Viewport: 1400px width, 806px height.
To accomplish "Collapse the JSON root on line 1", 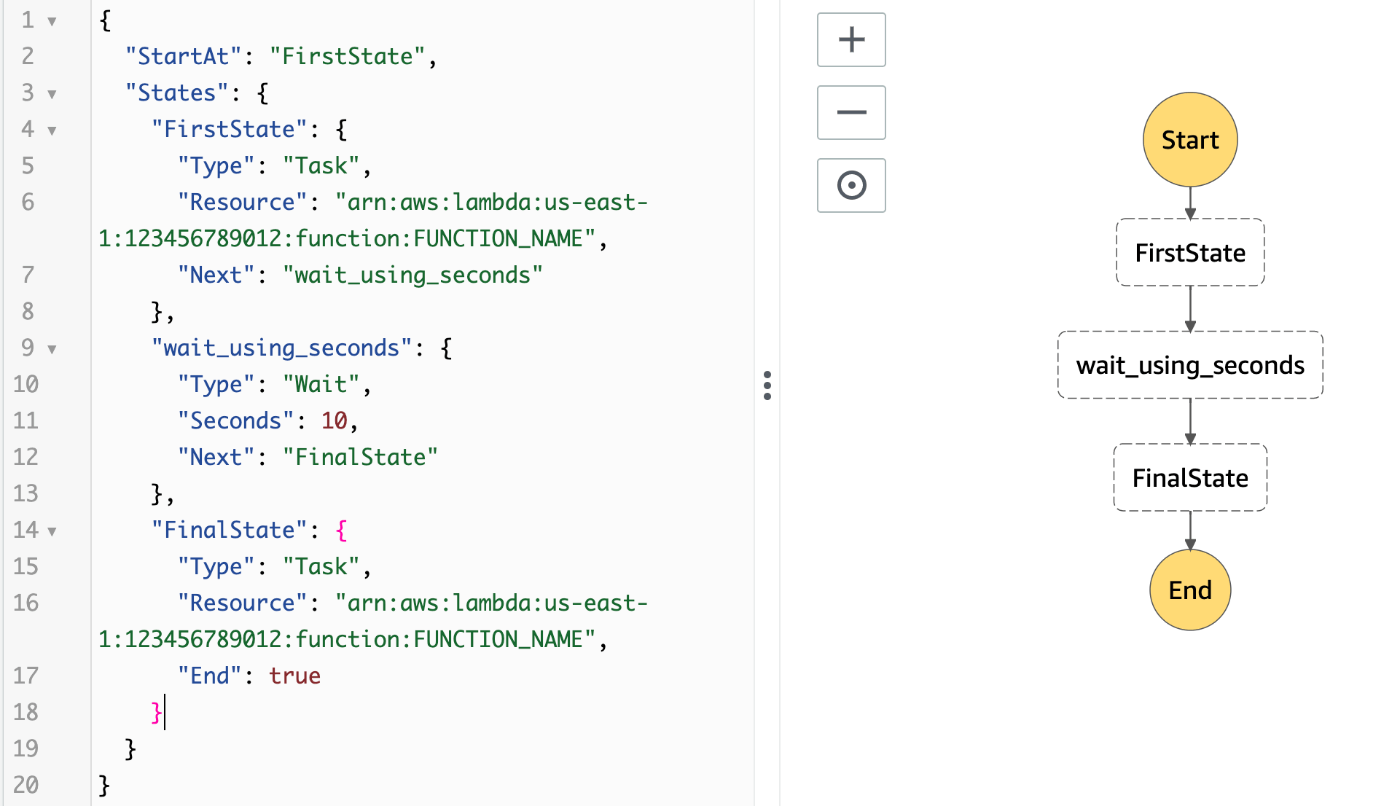I will tap(52, 18).
